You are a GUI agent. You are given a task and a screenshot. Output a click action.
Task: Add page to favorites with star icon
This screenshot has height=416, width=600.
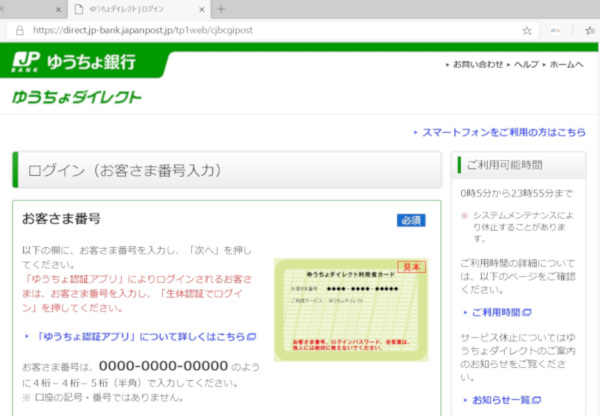point(527,31)
